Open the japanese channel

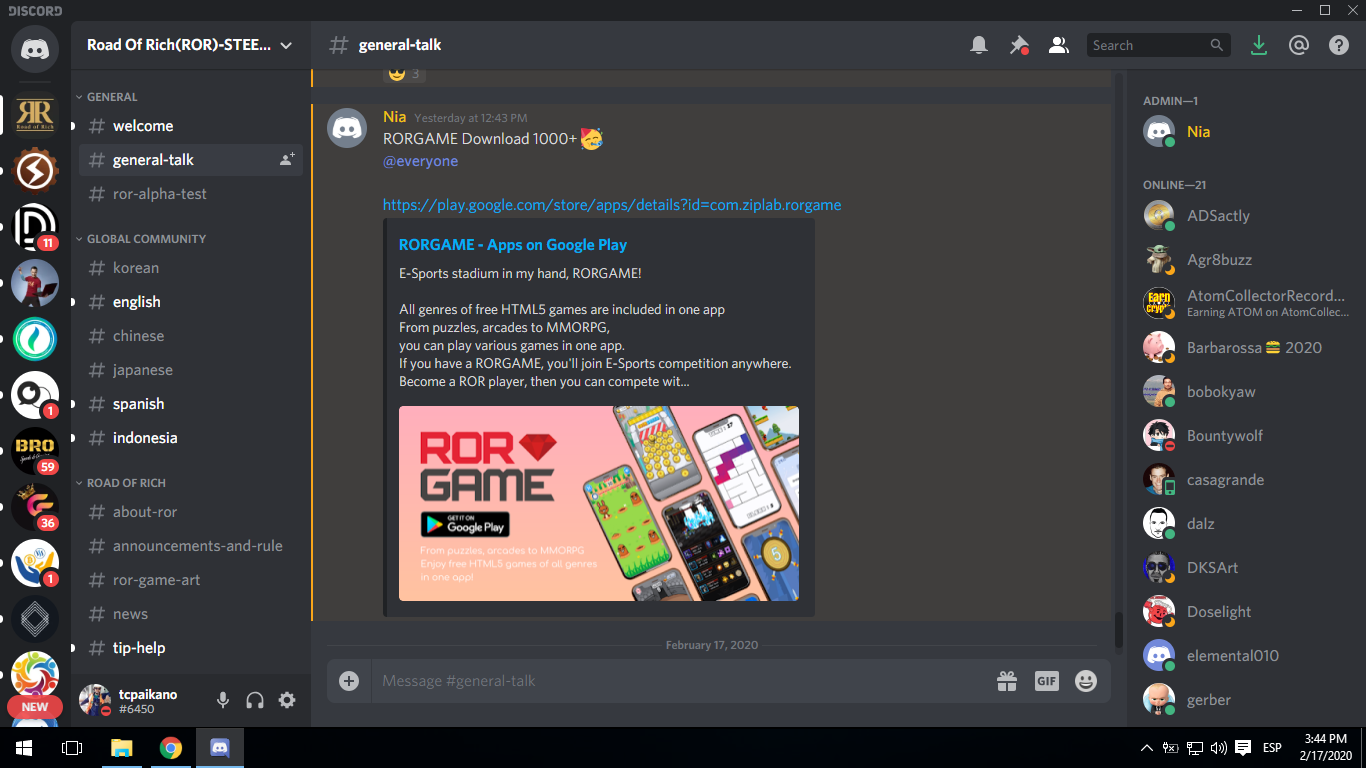coord(191,370)
